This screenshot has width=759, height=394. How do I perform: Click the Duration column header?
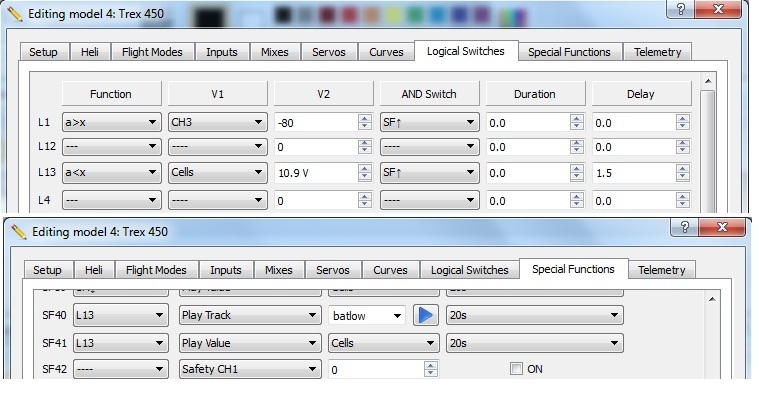(535, 94)
